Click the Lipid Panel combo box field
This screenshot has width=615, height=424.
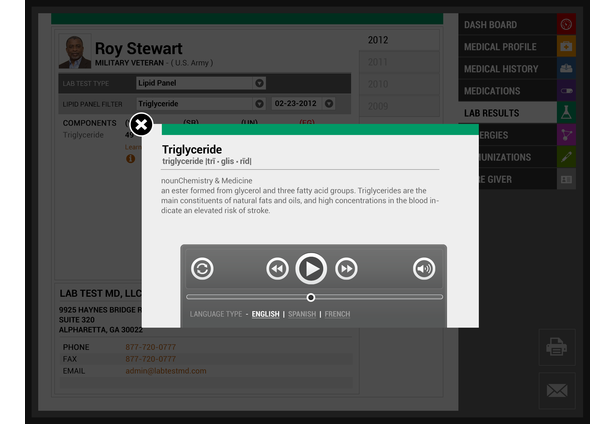point(201,83)
